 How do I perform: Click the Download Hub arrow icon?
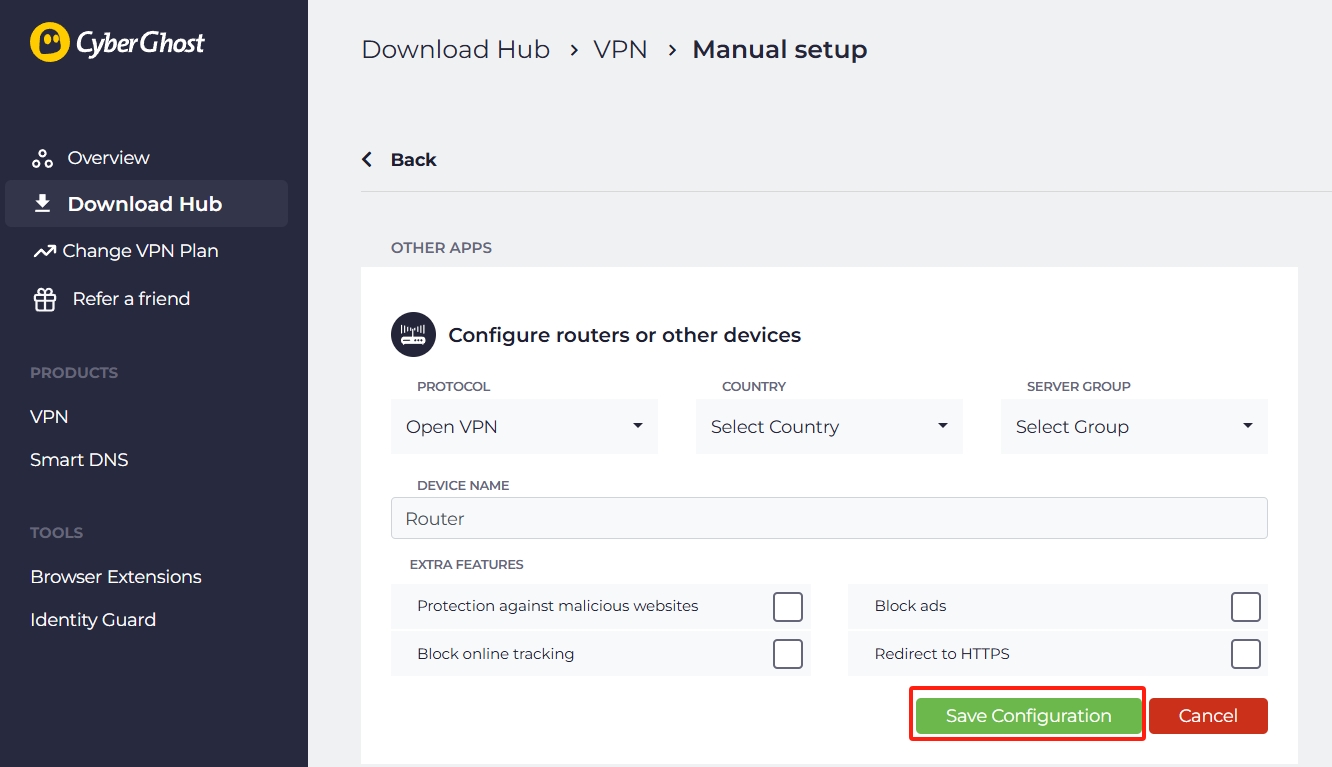(42, 204)
